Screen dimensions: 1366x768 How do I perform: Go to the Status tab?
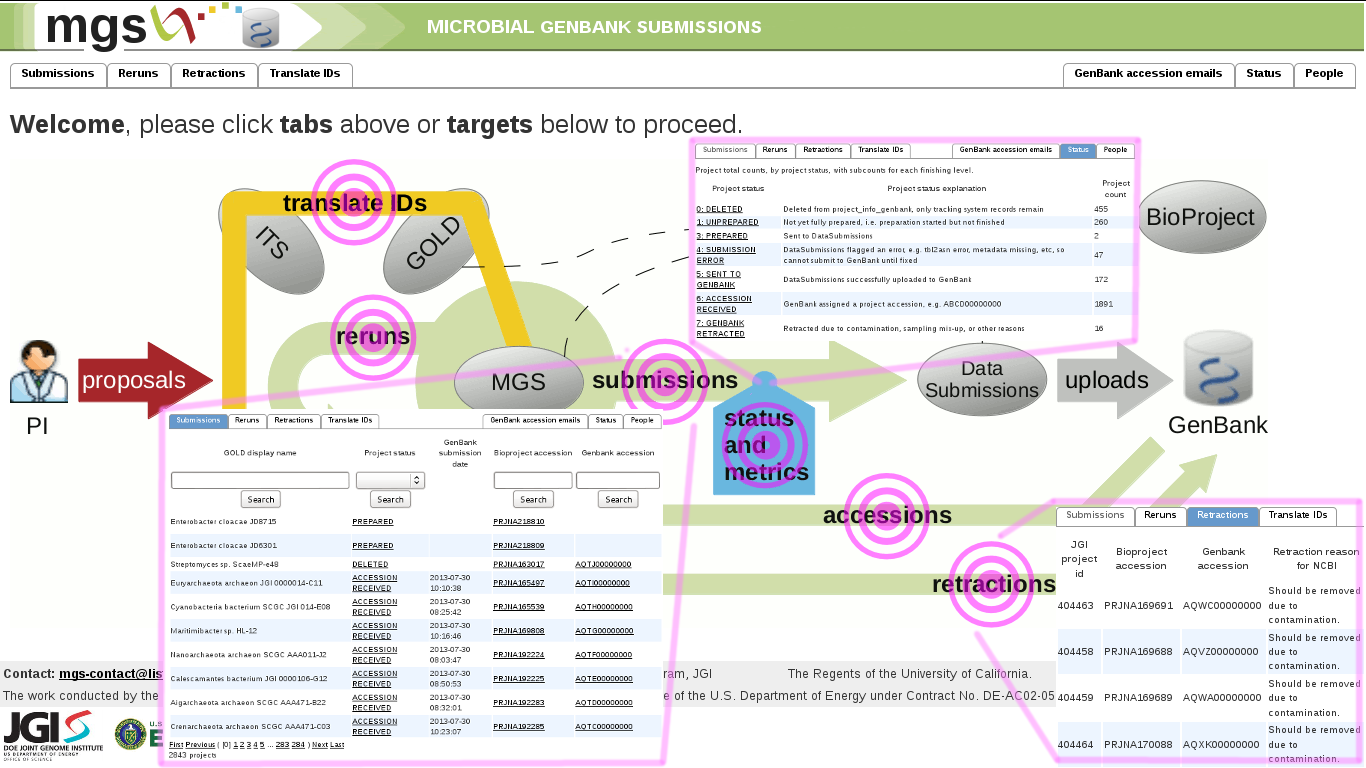[x=1264, y=74]
